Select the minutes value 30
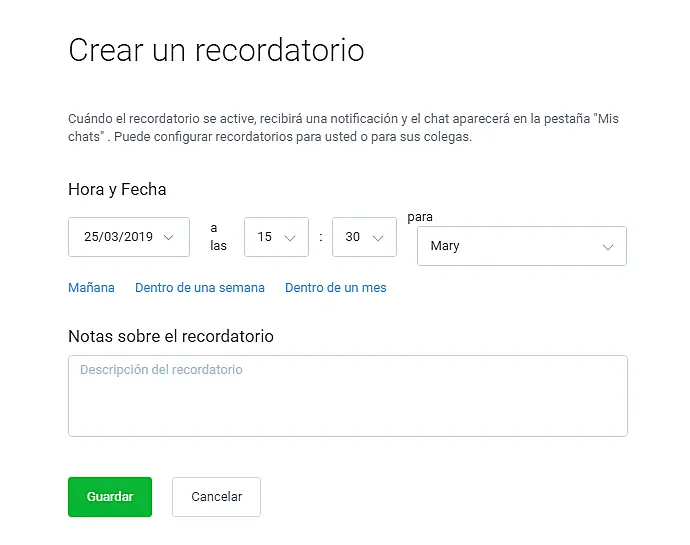 point(353,237)
